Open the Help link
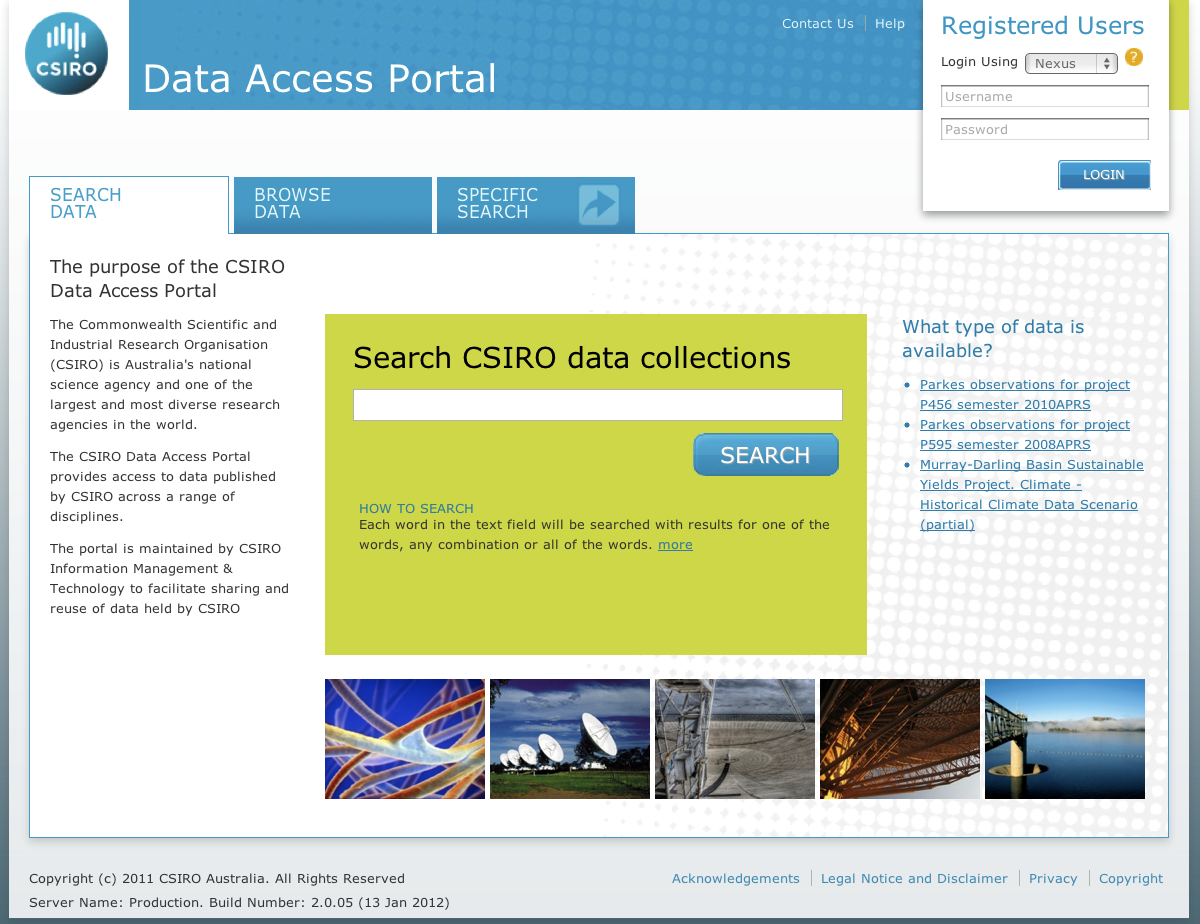 (890, 24)
